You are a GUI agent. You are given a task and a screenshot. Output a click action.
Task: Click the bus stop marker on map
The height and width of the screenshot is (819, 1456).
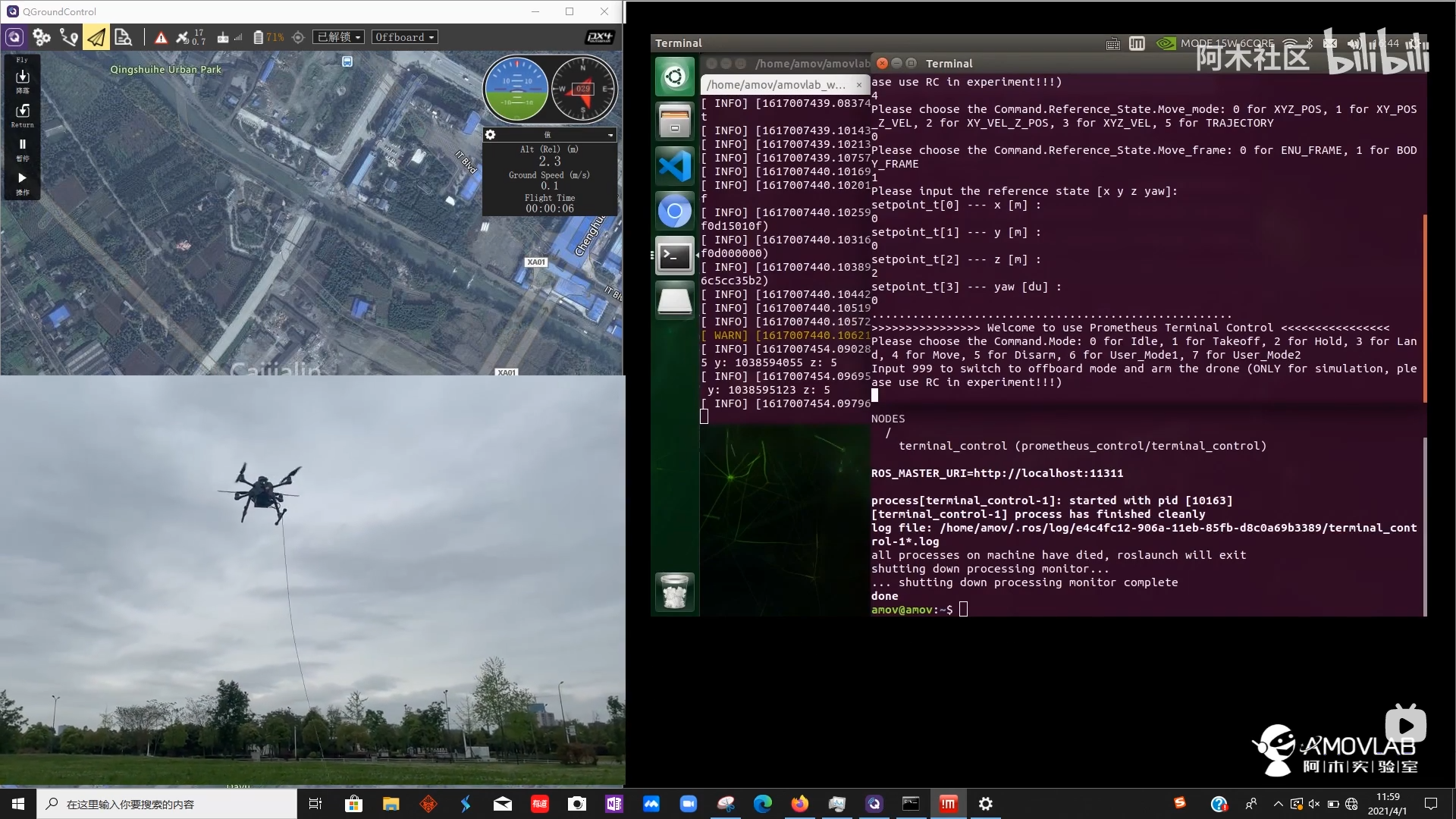coord(347,61)
